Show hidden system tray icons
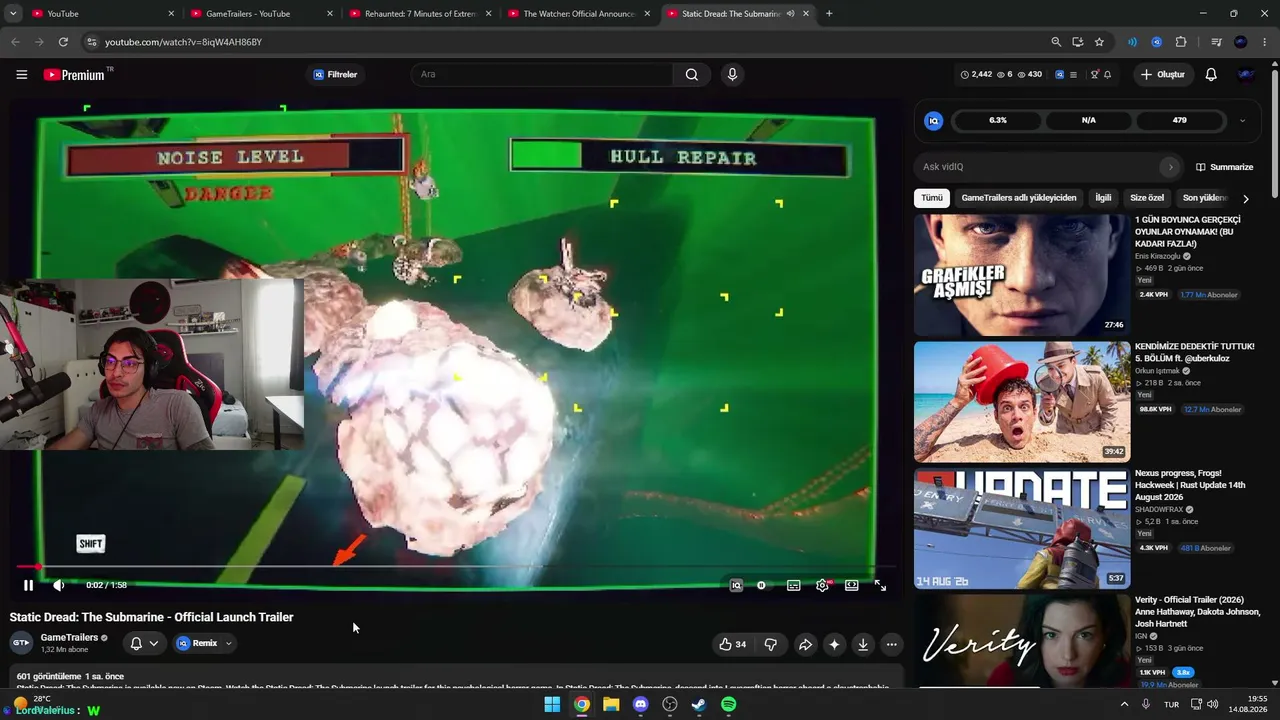The width and height of the screenshot is (1280, 720). [x=1124, y=704]
